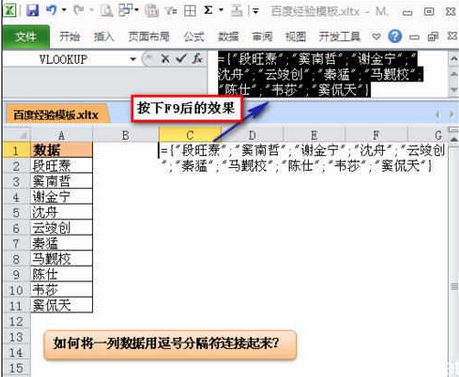Click inside the formula bar text

tap(320, 74)
